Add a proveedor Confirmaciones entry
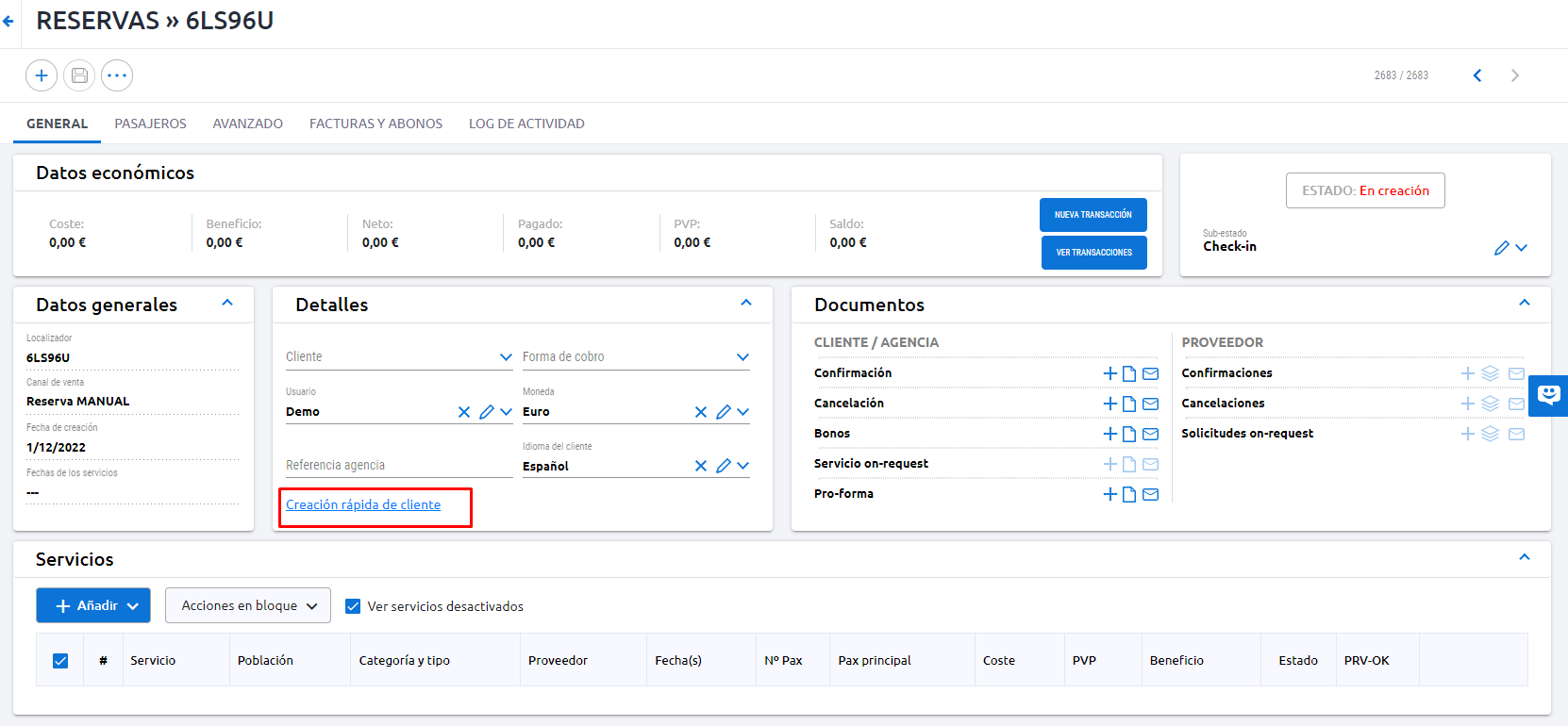The image size is (1568, 726). click(x=1468, y=373)
